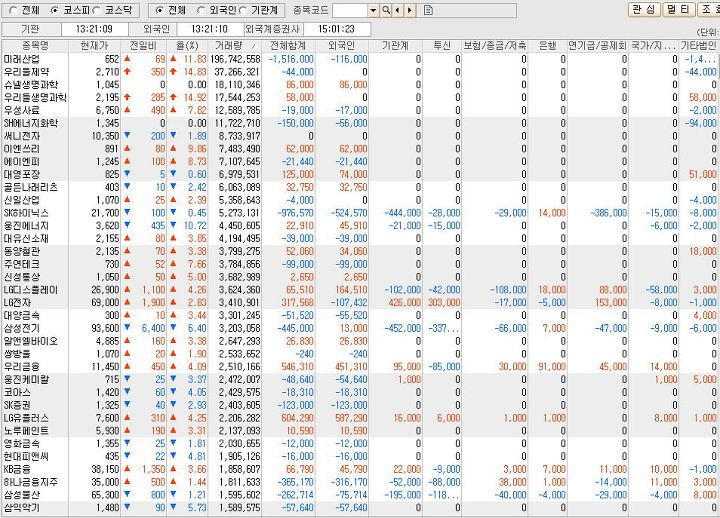Click SK하이닉스 외국인 value -524,570
Screen dimensions: 720x518
(x=349, y=213)
